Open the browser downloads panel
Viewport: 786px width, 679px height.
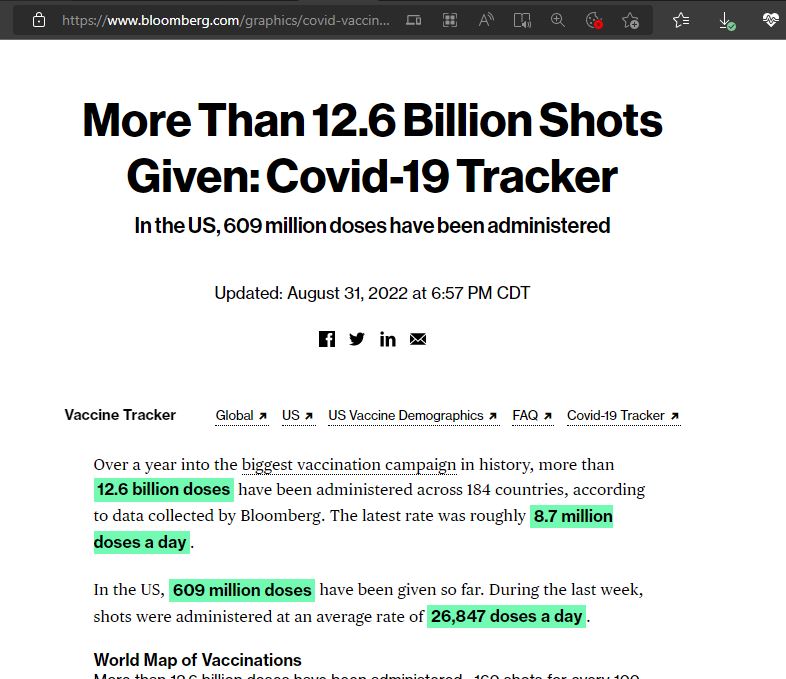pyautogui.click(x=727, y=20)
